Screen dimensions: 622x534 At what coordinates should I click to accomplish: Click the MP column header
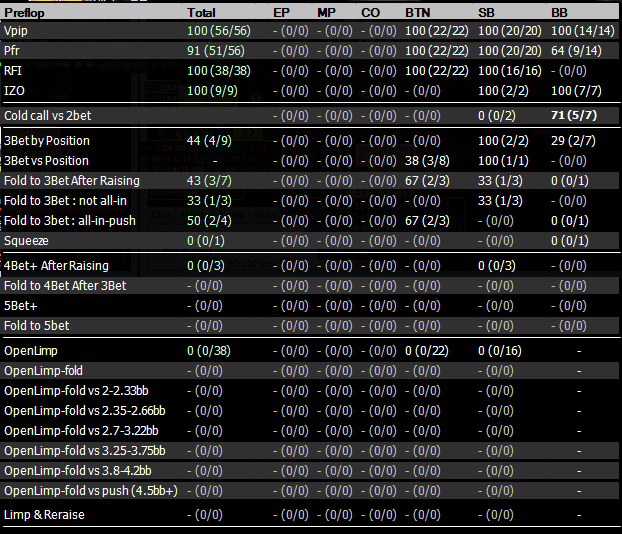click(326, 13)
